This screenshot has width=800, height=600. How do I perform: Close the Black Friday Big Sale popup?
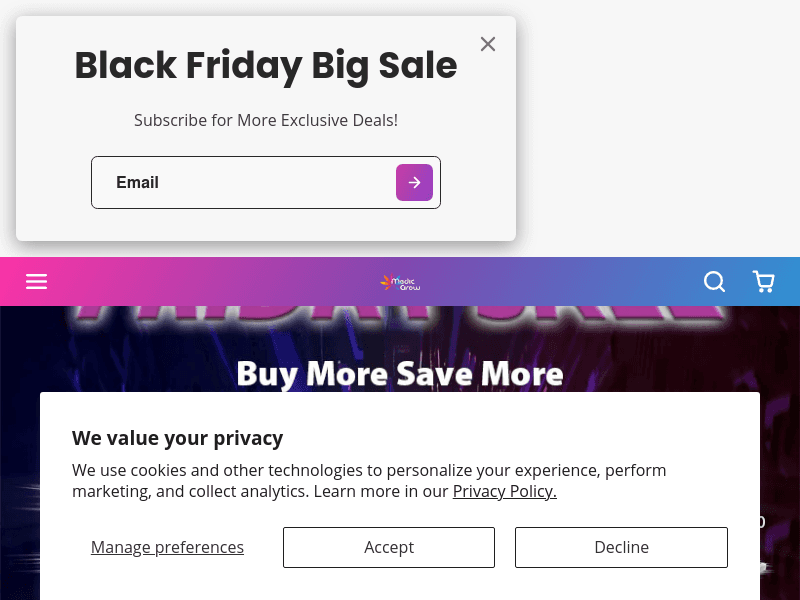[487, 44]
